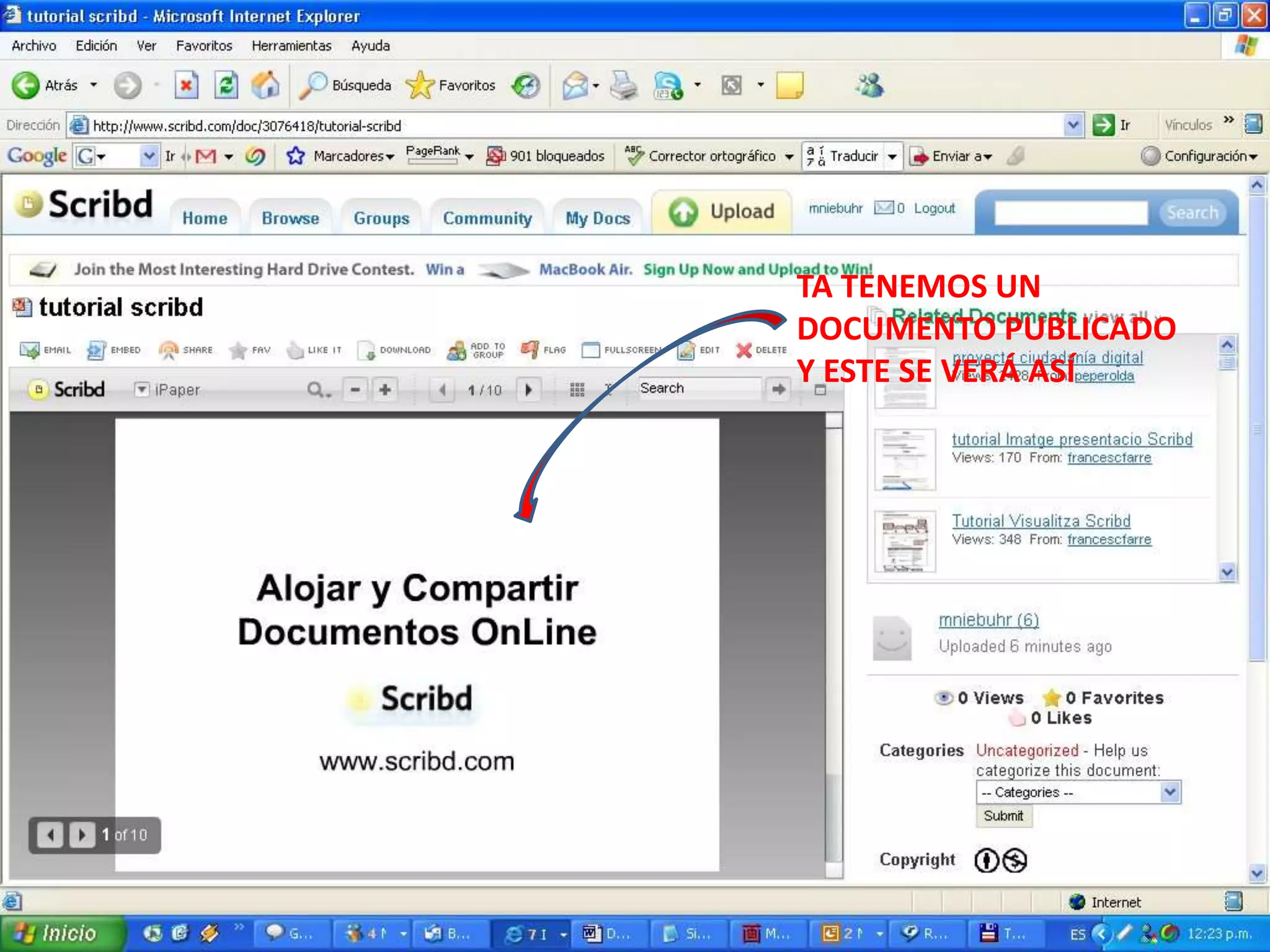Image resolution: width=1270 pixels, height=952 pixels.
Task: Click the stop loading red X icon
Action: coord(186,86)
